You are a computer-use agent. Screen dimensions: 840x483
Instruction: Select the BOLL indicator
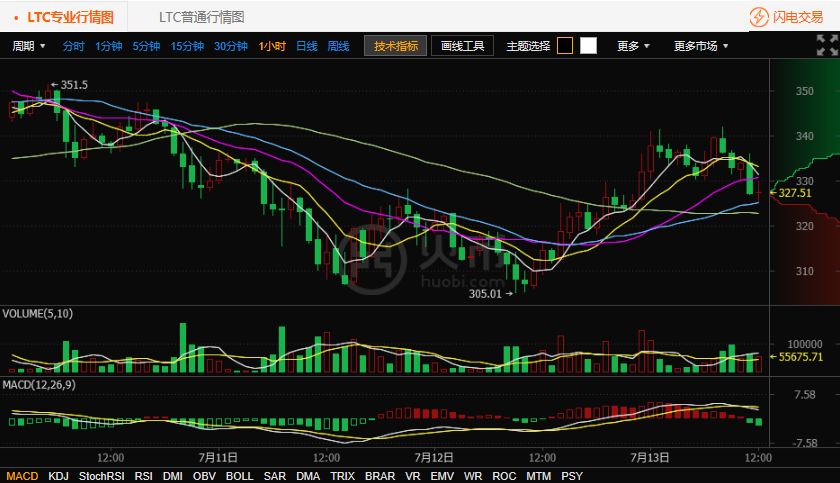239,476
